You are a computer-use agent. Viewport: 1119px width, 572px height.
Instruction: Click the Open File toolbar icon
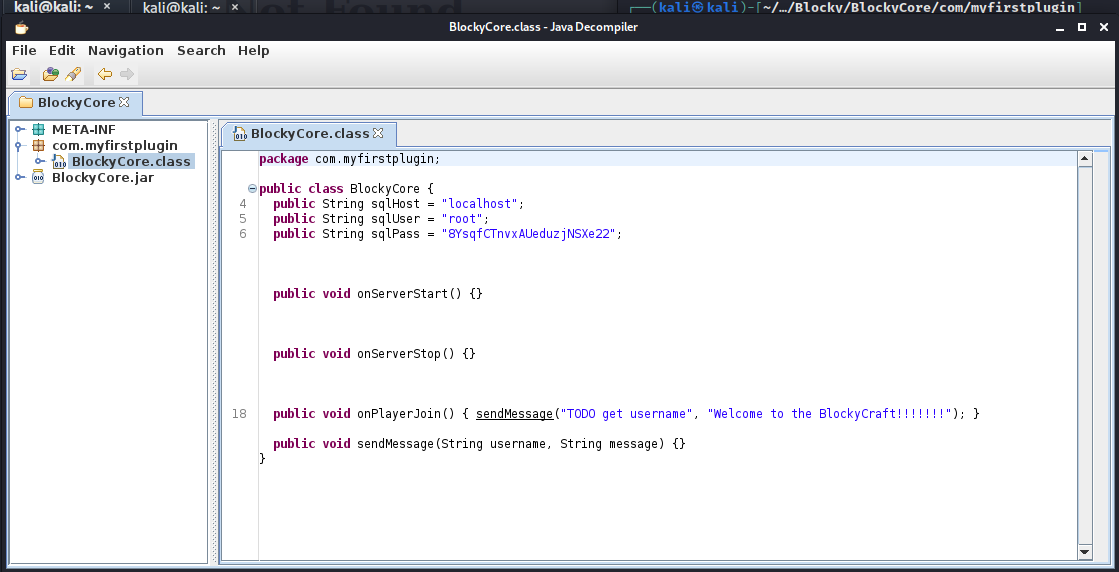point(19,74)
